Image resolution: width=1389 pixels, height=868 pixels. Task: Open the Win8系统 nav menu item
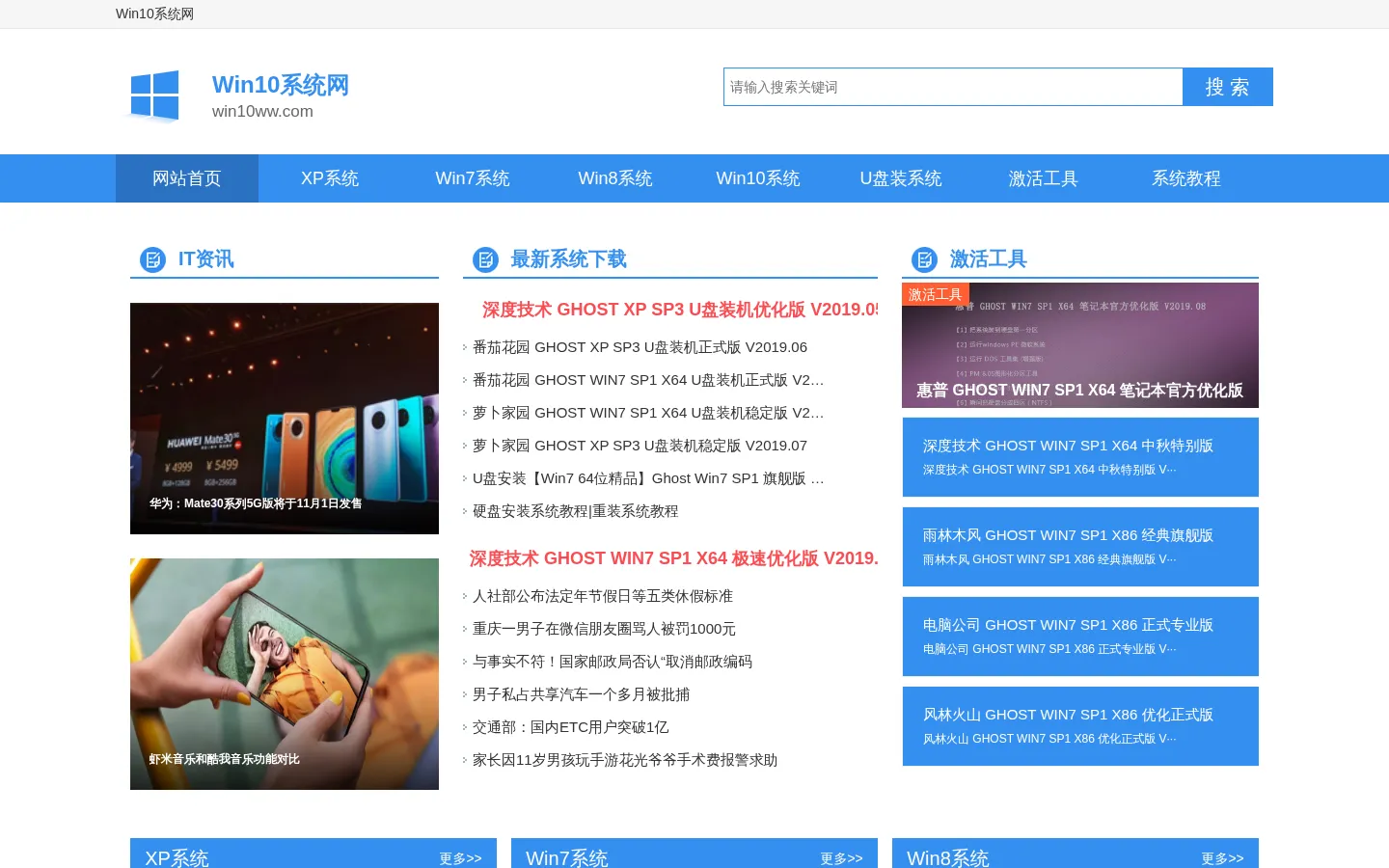coord(615,178)
